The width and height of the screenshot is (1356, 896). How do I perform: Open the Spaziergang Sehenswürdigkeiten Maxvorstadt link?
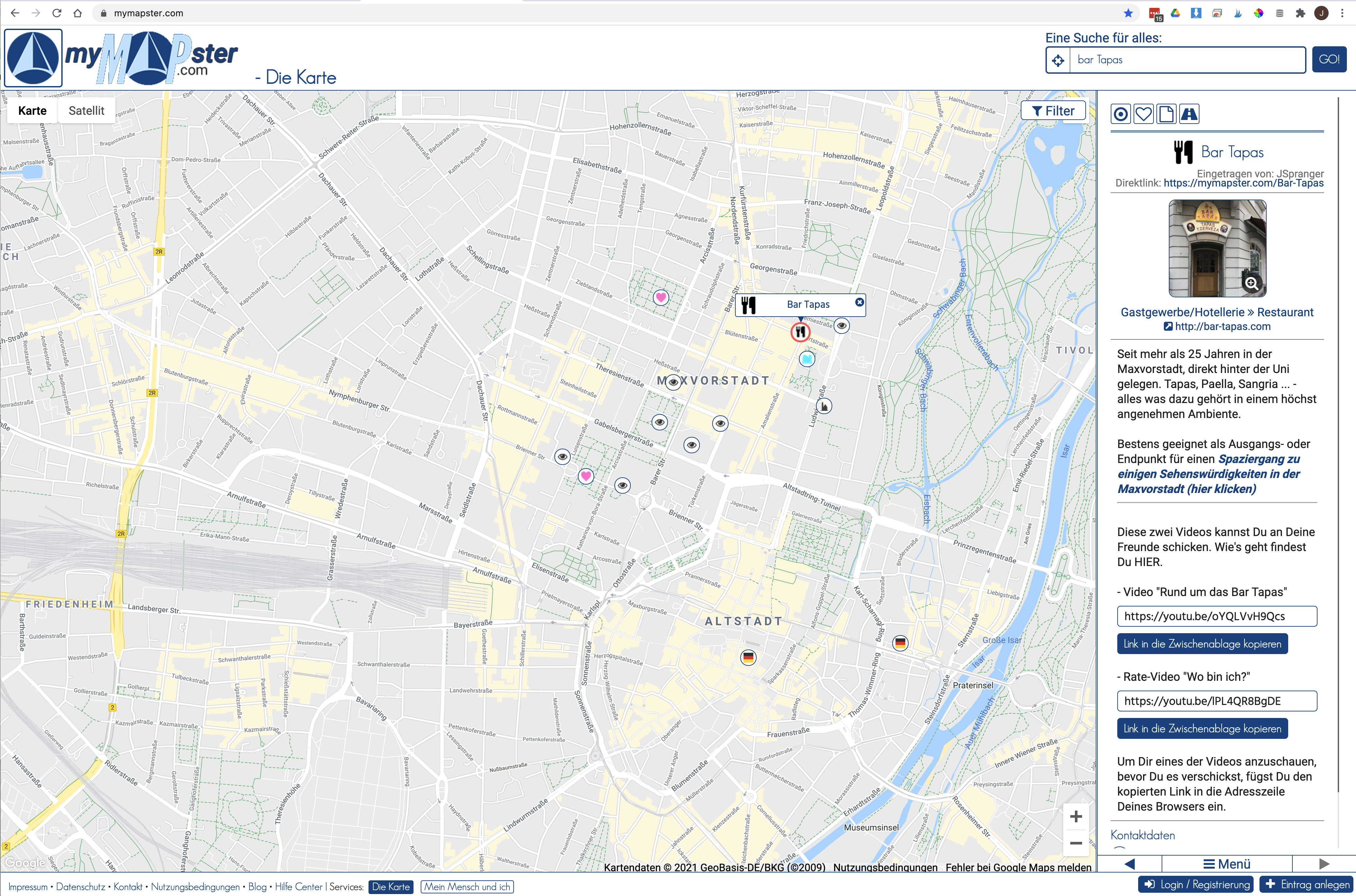pos(1209,474)
